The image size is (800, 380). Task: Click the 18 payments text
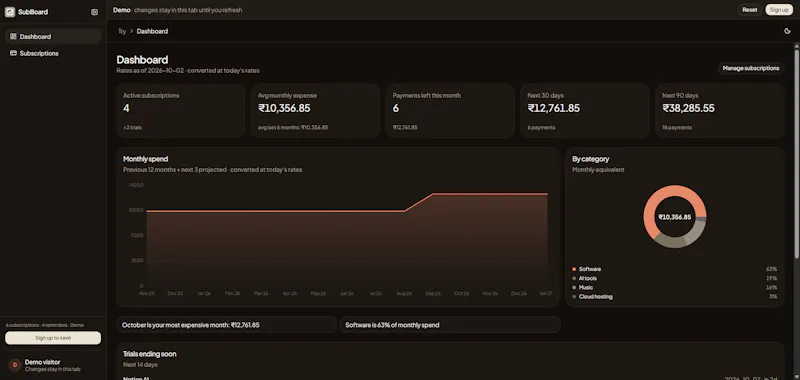click(x=677, y=128)
